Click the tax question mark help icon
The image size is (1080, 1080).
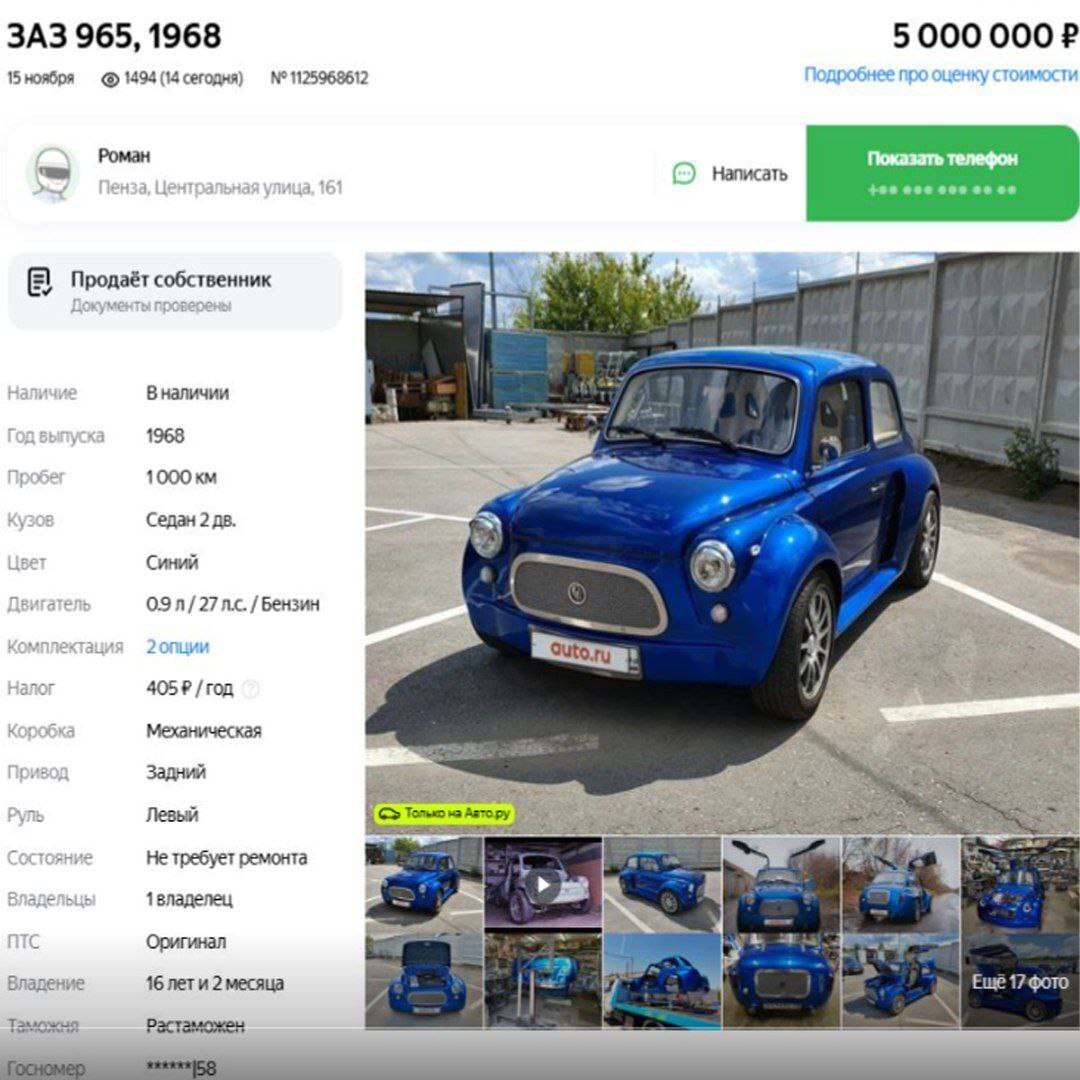tap(251, 688)
